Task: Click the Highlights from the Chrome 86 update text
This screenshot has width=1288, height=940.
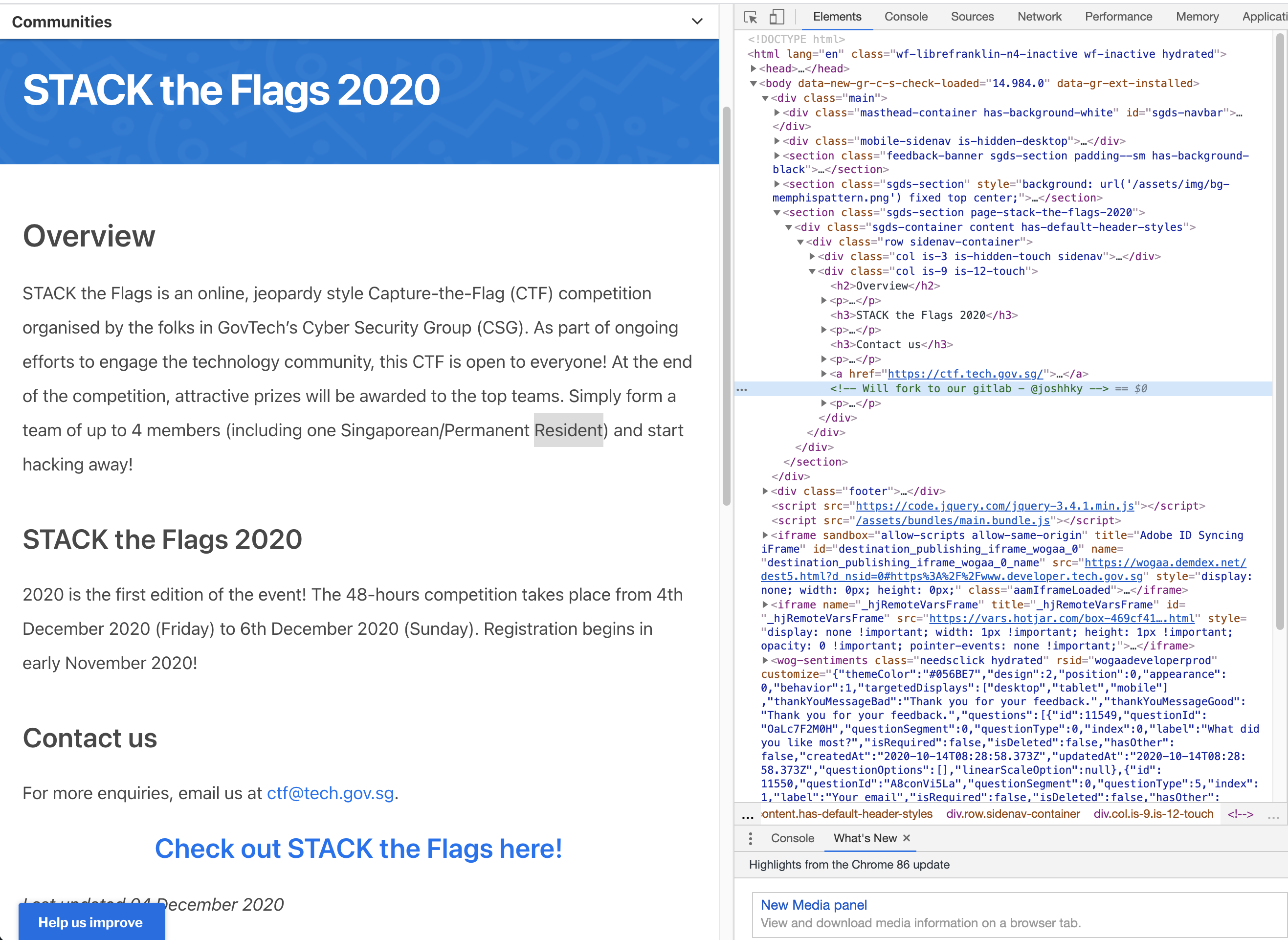Action: 849,864
